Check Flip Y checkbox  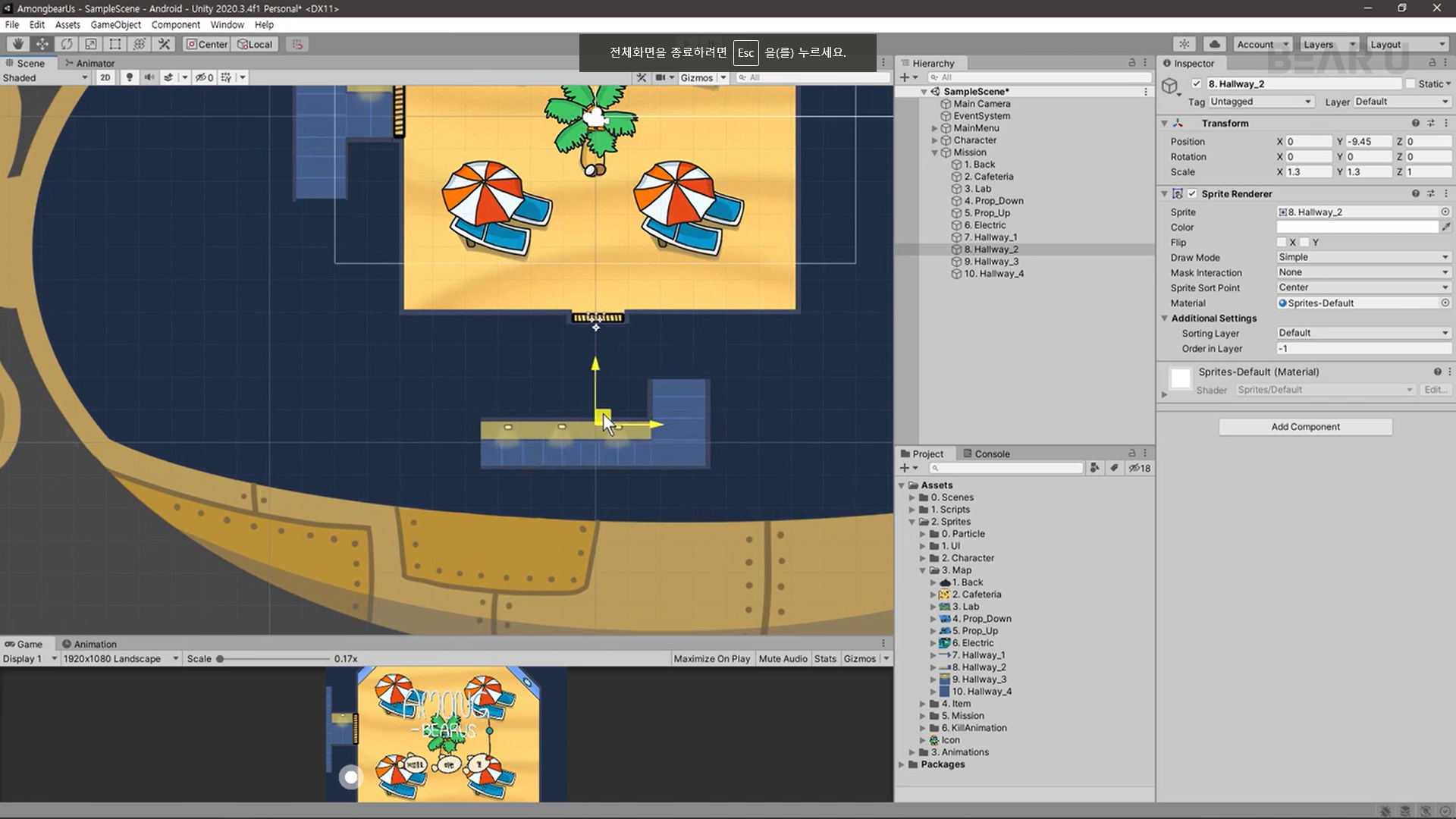(x=1304, y=242)
